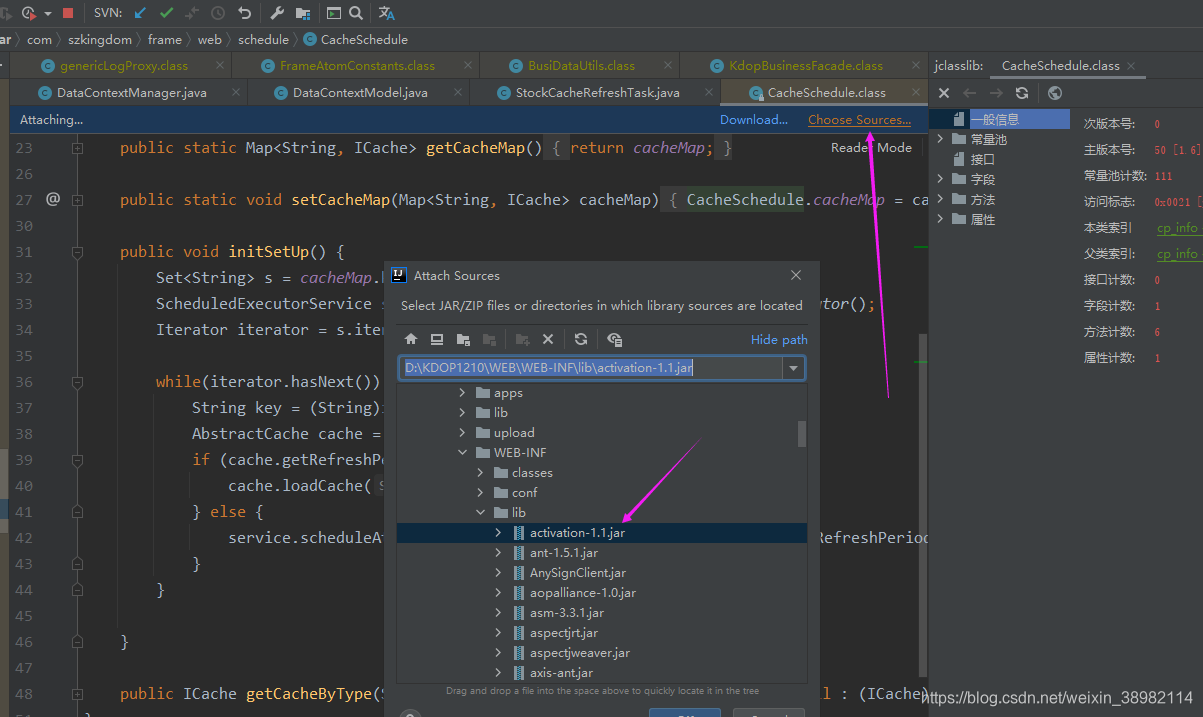Select aspectjrt.jar in tree

pos(564,632)
